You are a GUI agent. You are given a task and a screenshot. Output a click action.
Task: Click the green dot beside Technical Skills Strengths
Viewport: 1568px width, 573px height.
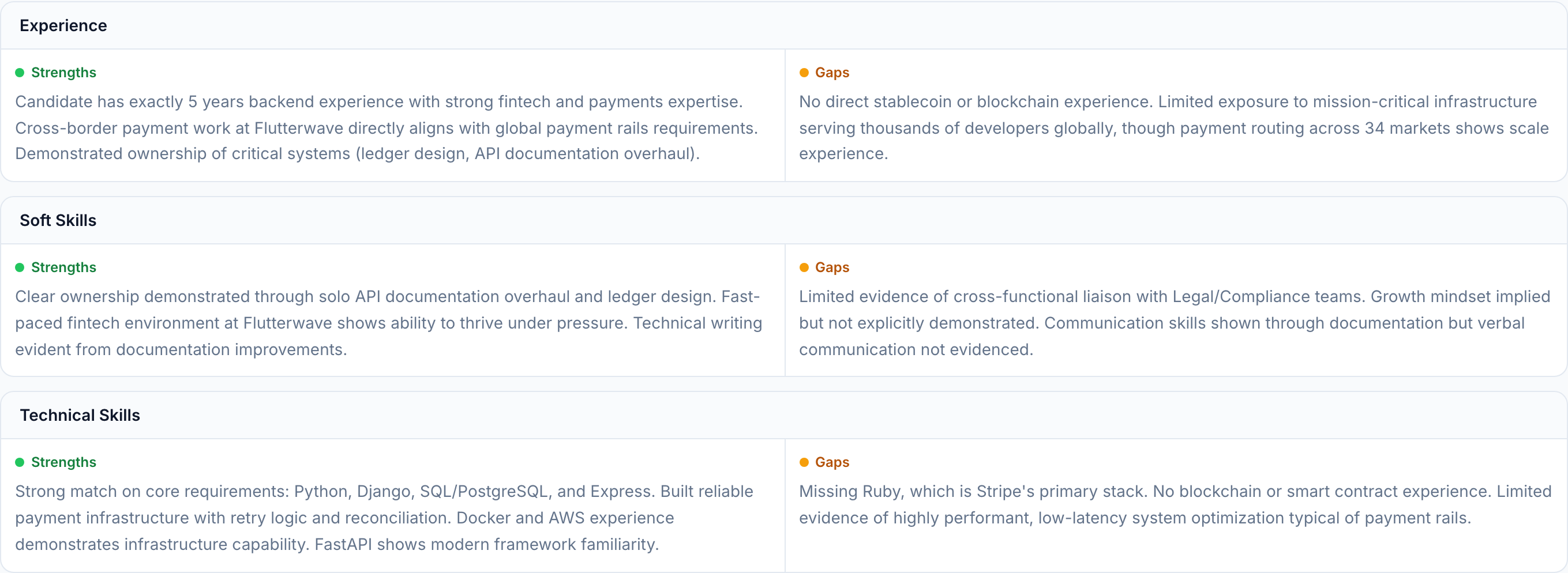click(20, 462)
